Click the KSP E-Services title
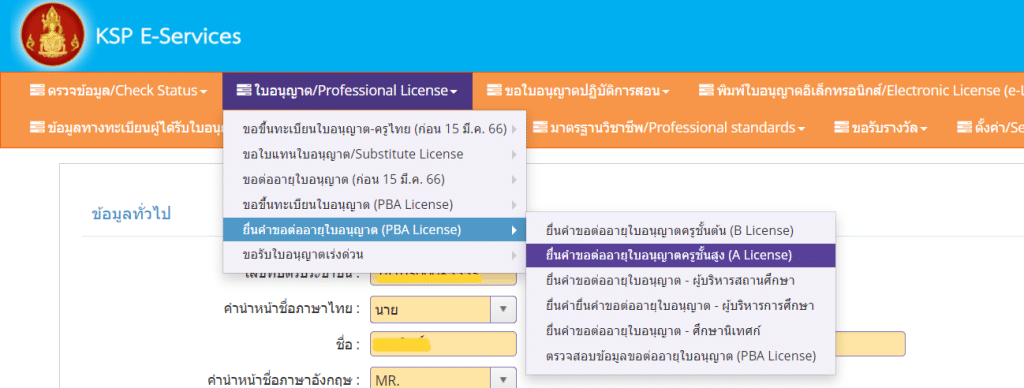The height and width of the screenshot is (388, 1024). (x=168, y=36)
